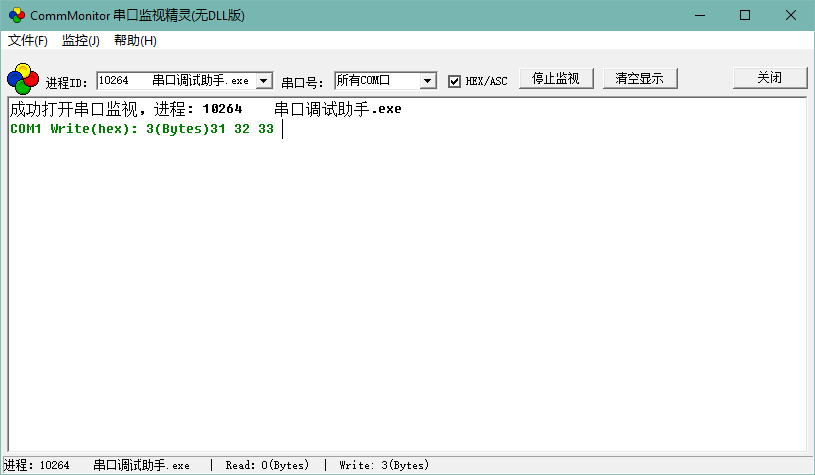Viewport: 815px width, 475px height.
Task: Open the 文件(F) menu
Action: click(28, 41)
